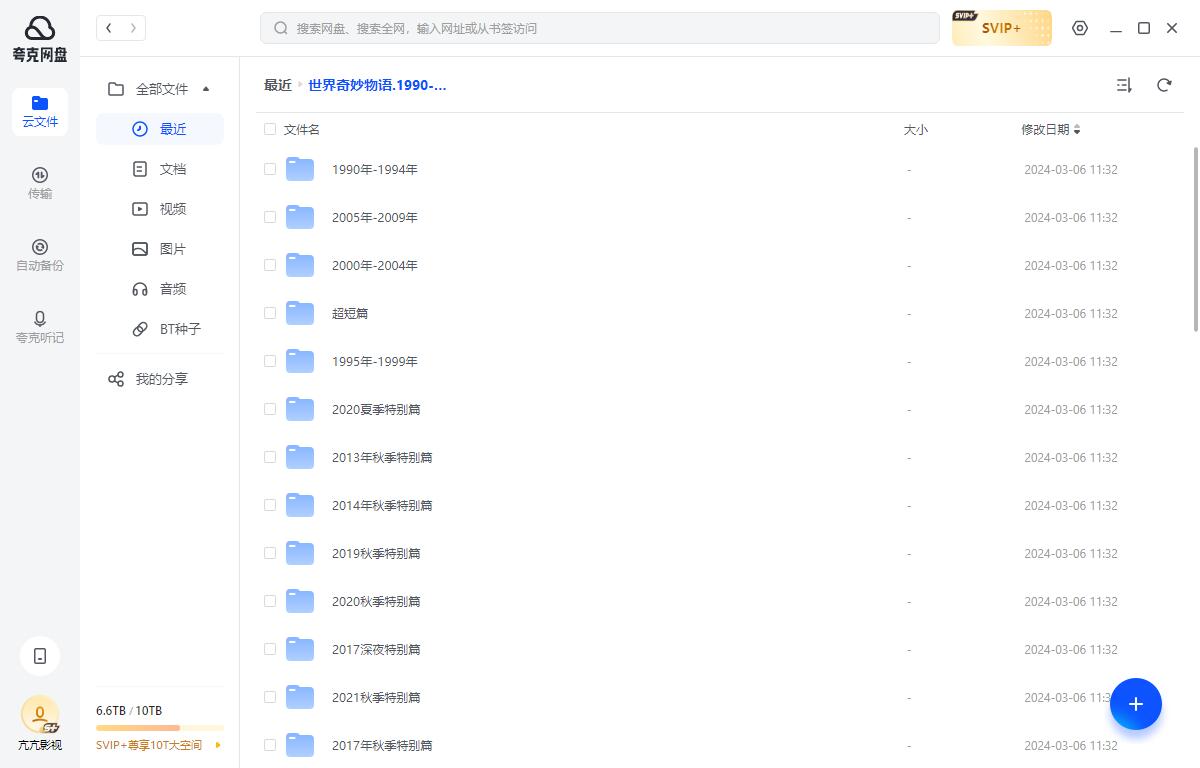
Task: Collapse the 全部文件 tree arrow
Action: coord(206,89)
